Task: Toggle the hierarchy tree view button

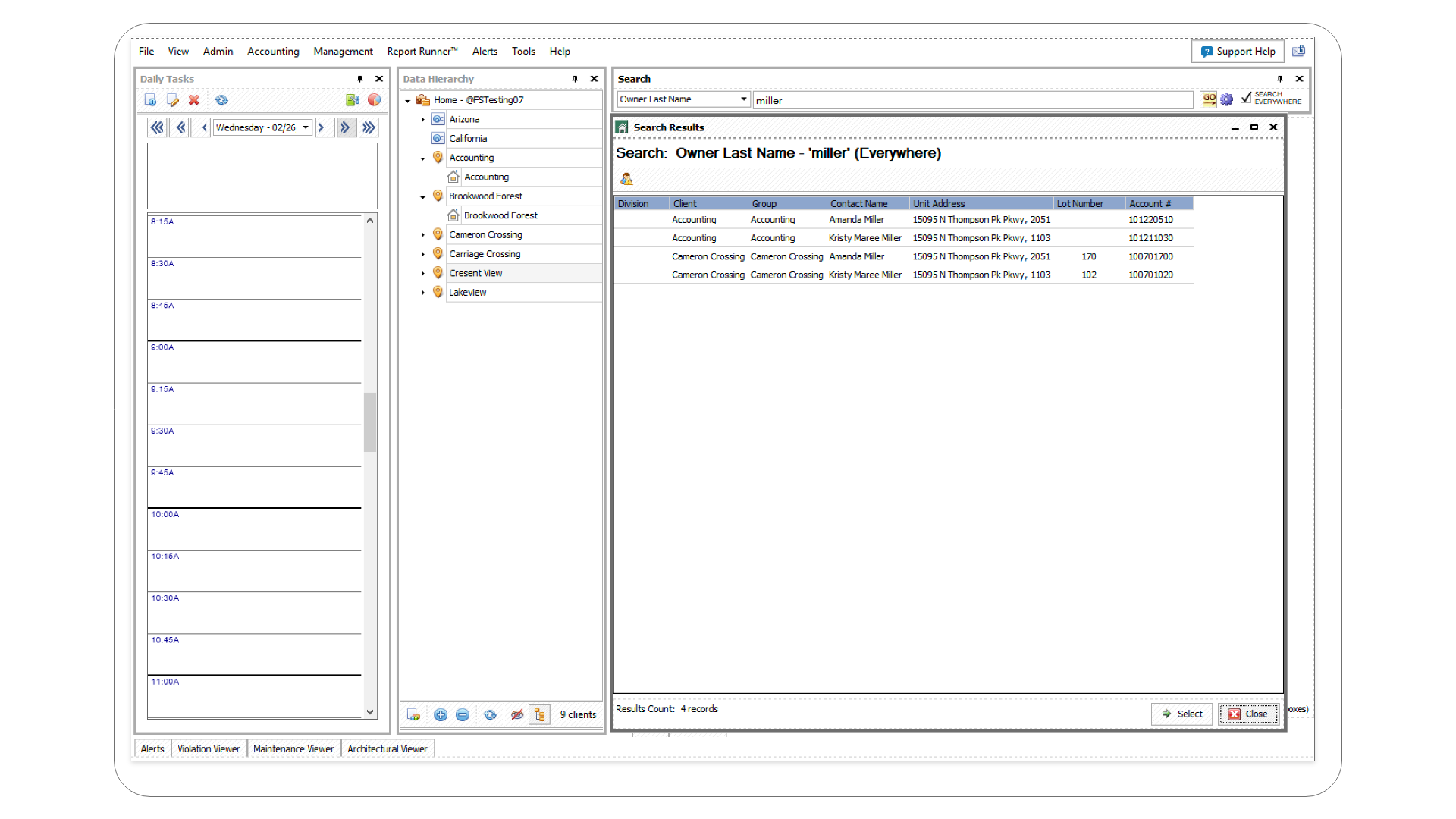Action: 539,714
